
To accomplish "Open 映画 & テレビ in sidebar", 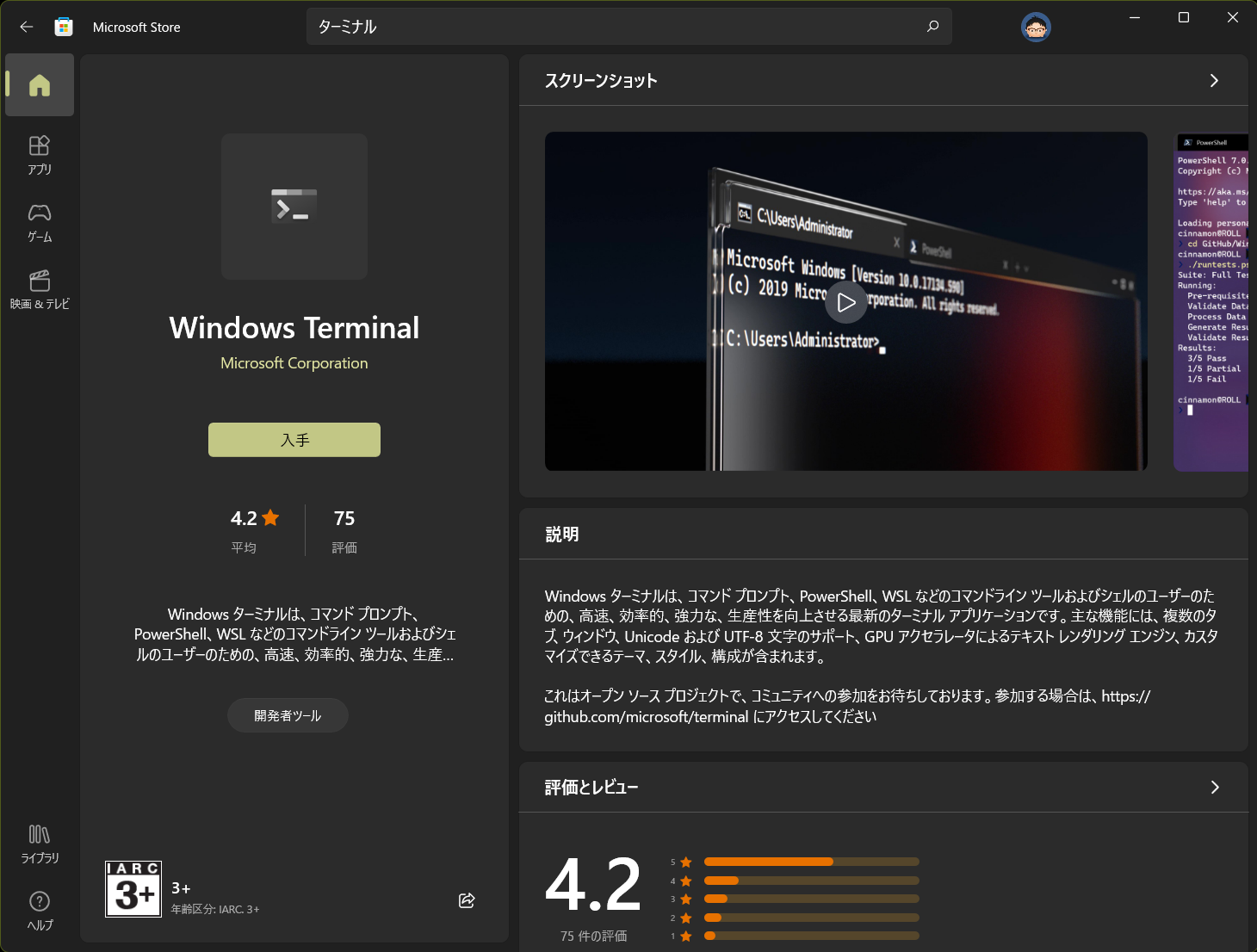I will [40, 289].
